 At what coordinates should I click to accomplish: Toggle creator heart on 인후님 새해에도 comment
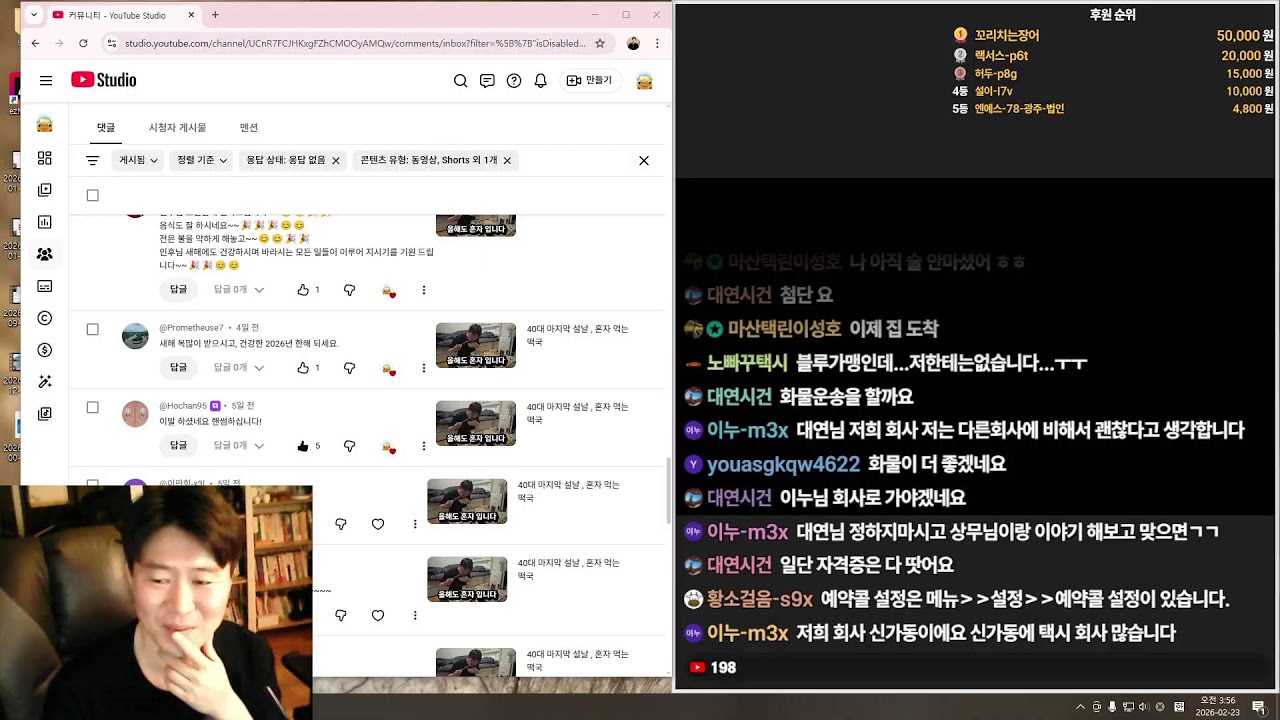[388, 290]
